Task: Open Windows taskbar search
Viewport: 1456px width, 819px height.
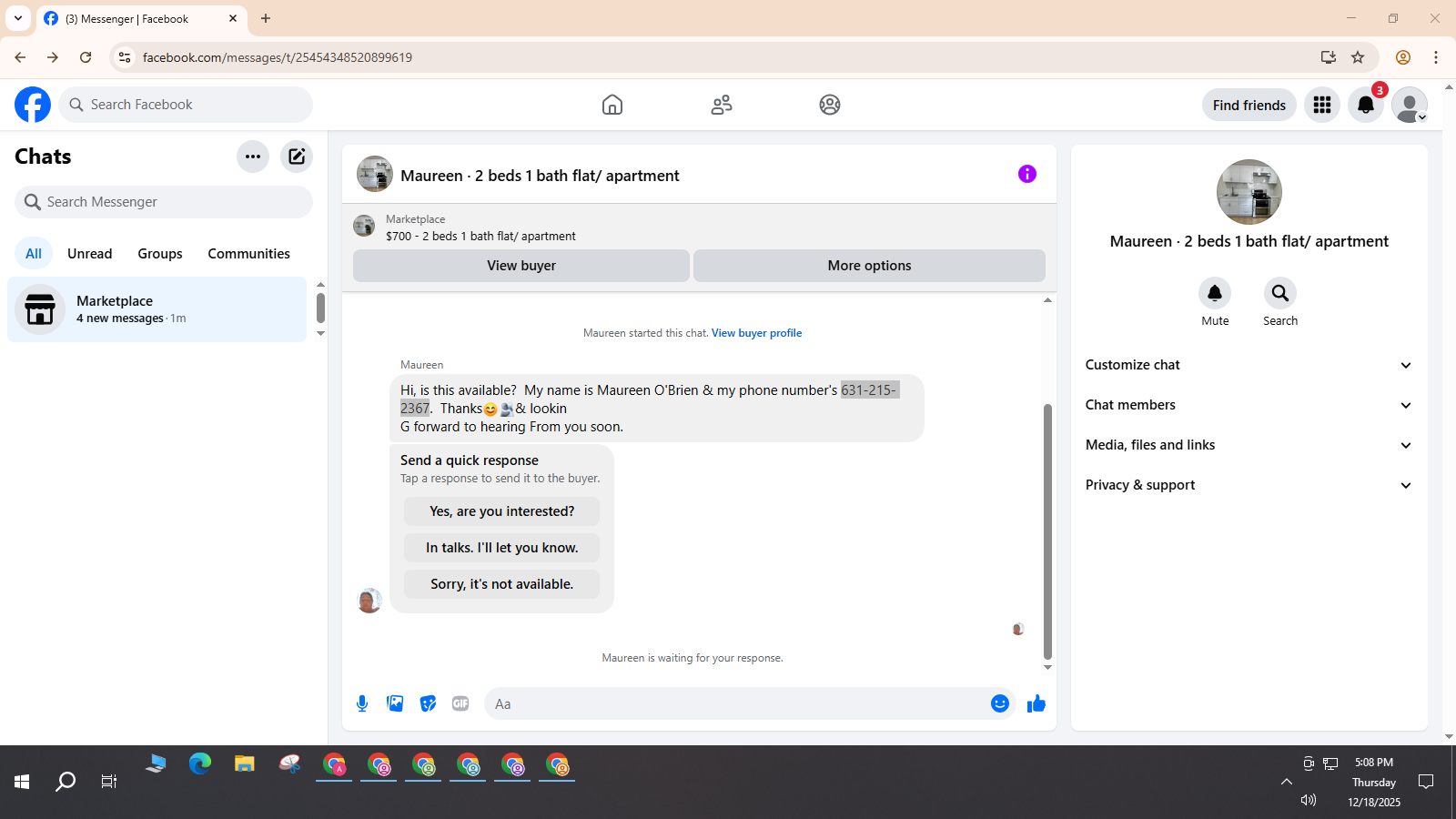Action: click(x=66, y=782)
